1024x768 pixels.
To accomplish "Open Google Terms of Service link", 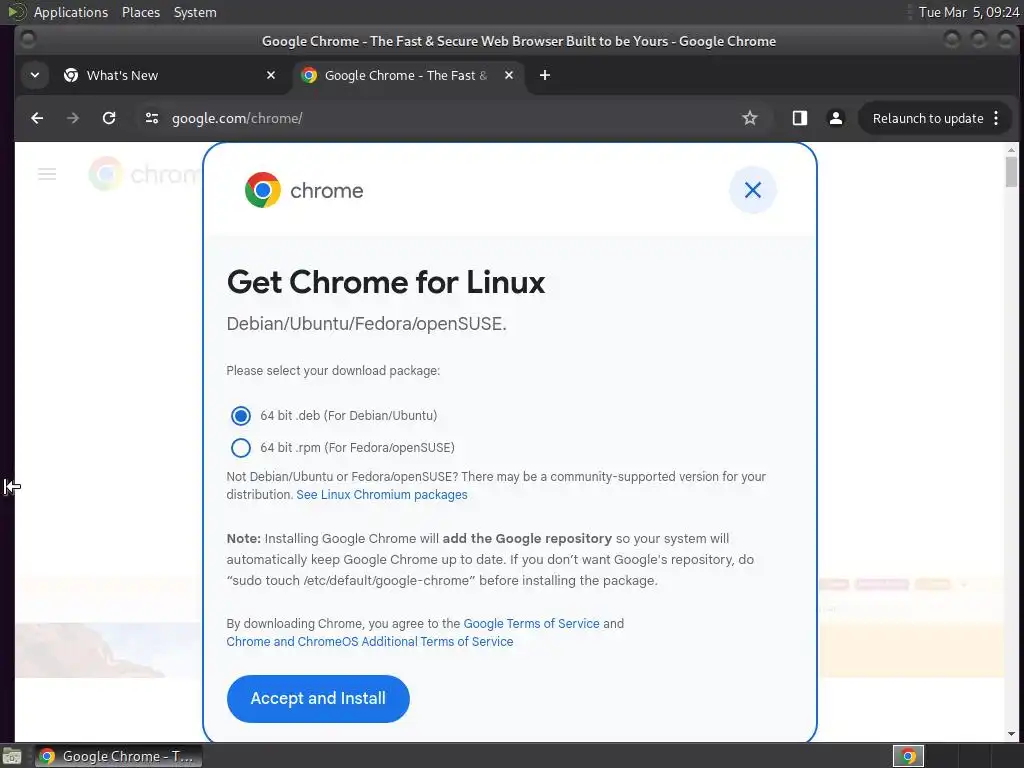I will click(x=531, y=624).
